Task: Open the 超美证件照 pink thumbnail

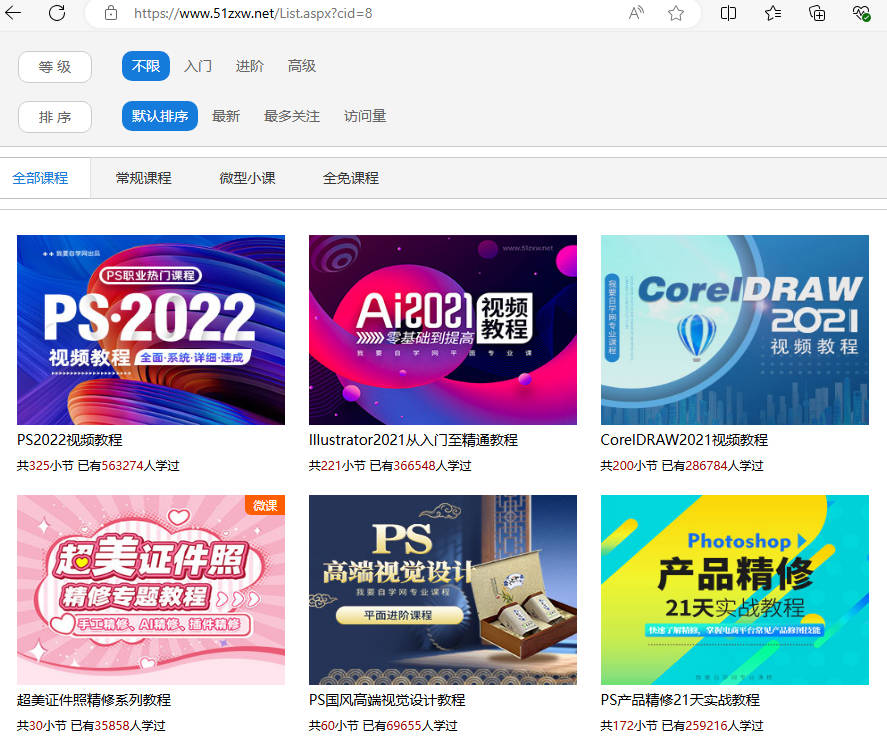Action: click(151, 590)
